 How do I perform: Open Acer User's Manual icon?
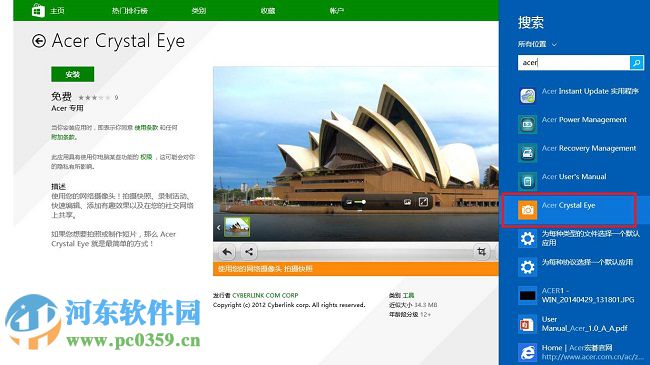point(527,181)
